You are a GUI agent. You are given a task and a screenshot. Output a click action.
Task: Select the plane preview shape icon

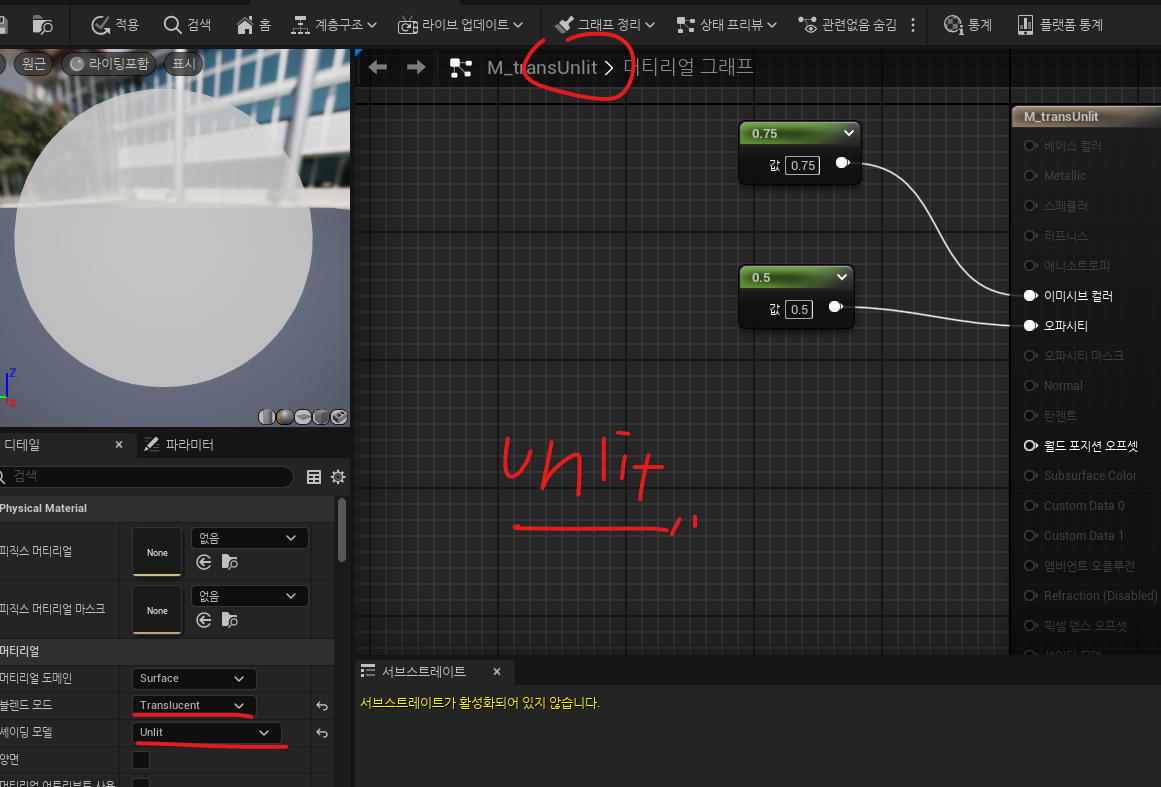pos(303,417)
